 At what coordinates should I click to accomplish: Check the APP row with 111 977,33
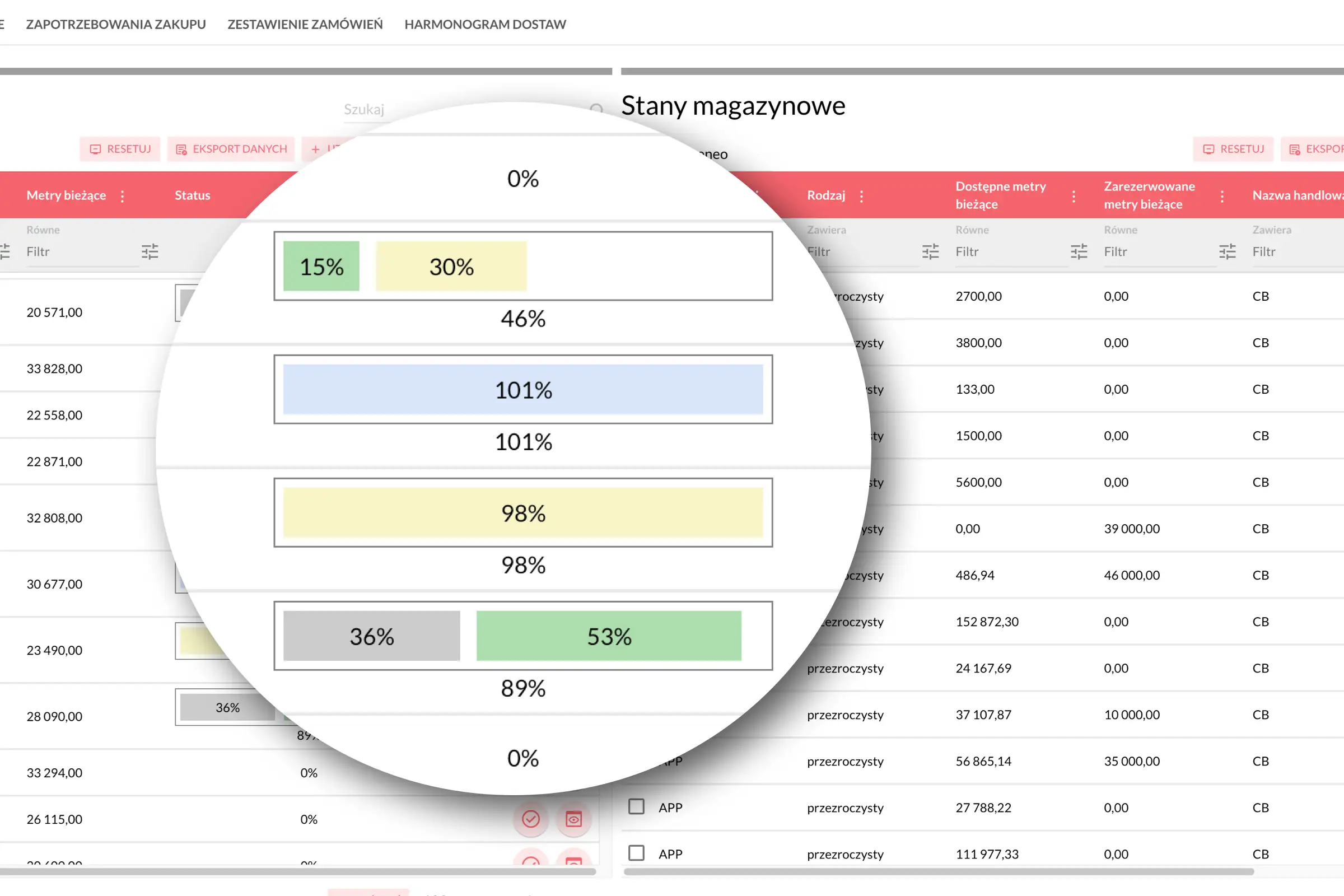636,852
